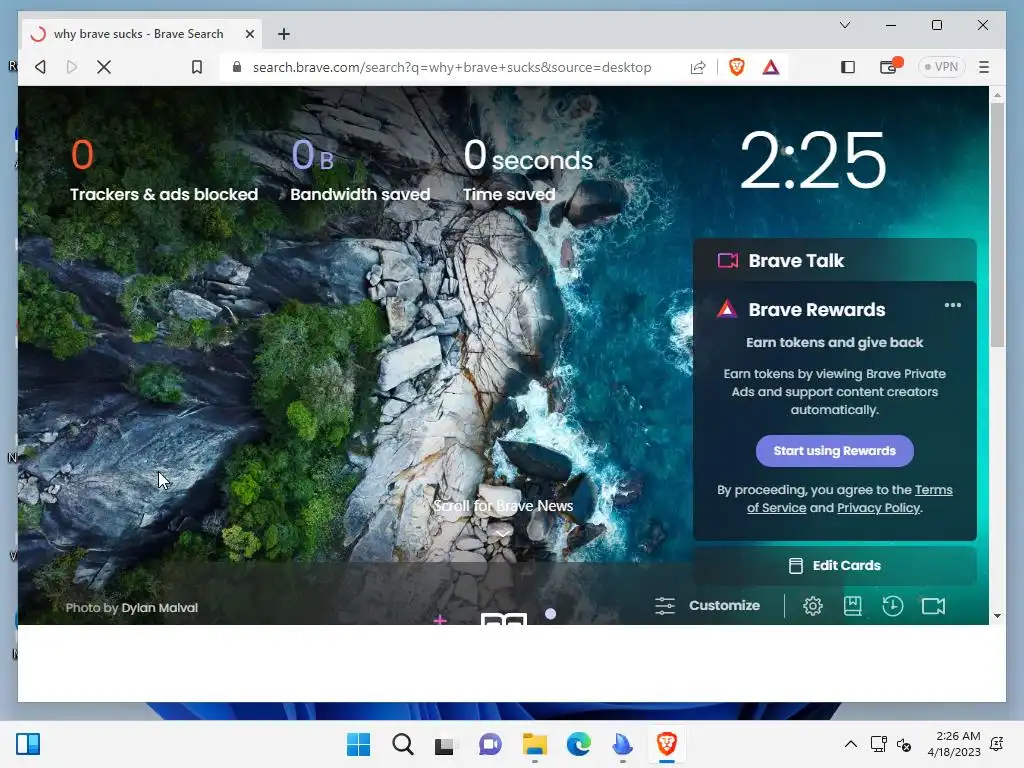Open the Chat app on taskbar
The image size is (1024, 768).
pyautogui.click(x=490, y=744)
